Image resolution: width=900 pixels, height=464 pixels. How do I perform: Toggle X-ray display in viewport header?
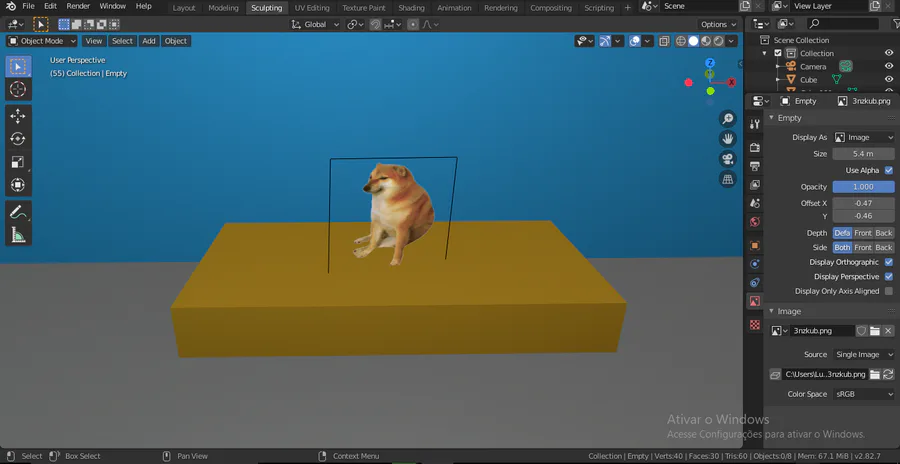[x=664, y=41]
